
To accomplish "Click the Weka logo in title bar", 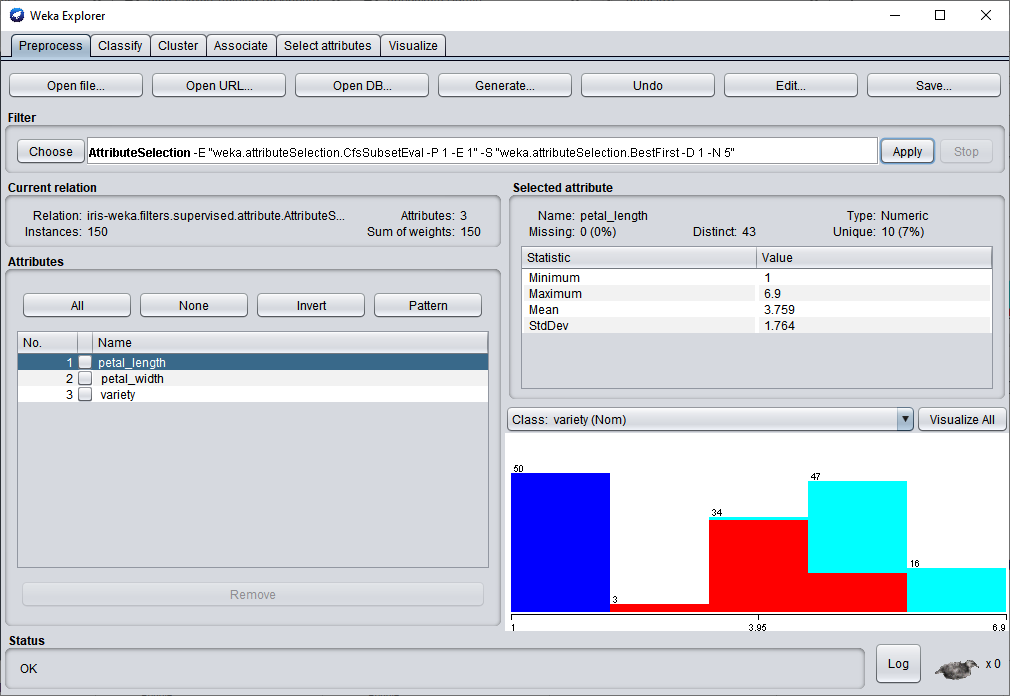I will 17,15.
